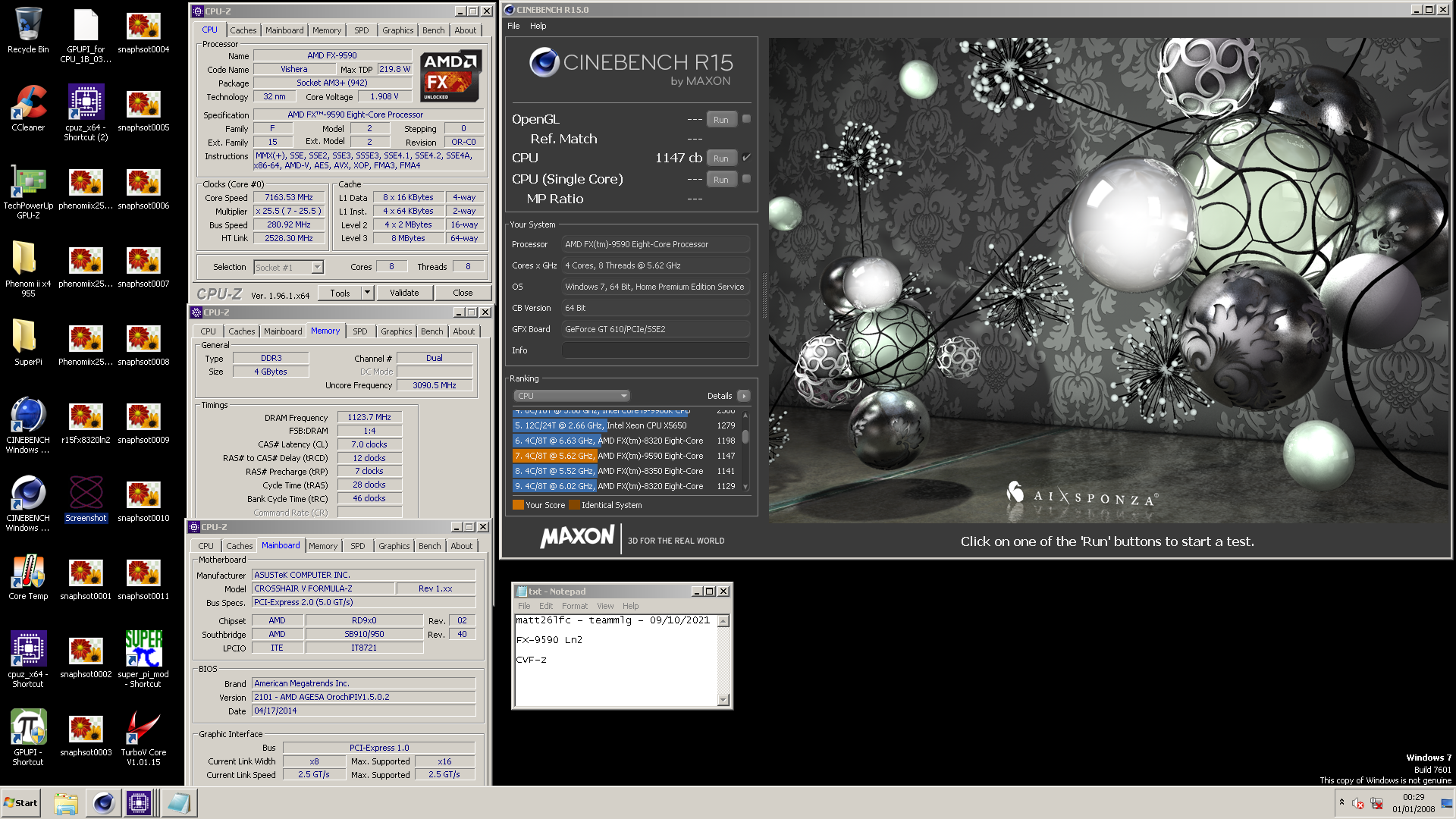This screenshot has width=1456, height=819.
Task: Open cpuz_x64 Shortcut (2) icon
Action: 86,113
